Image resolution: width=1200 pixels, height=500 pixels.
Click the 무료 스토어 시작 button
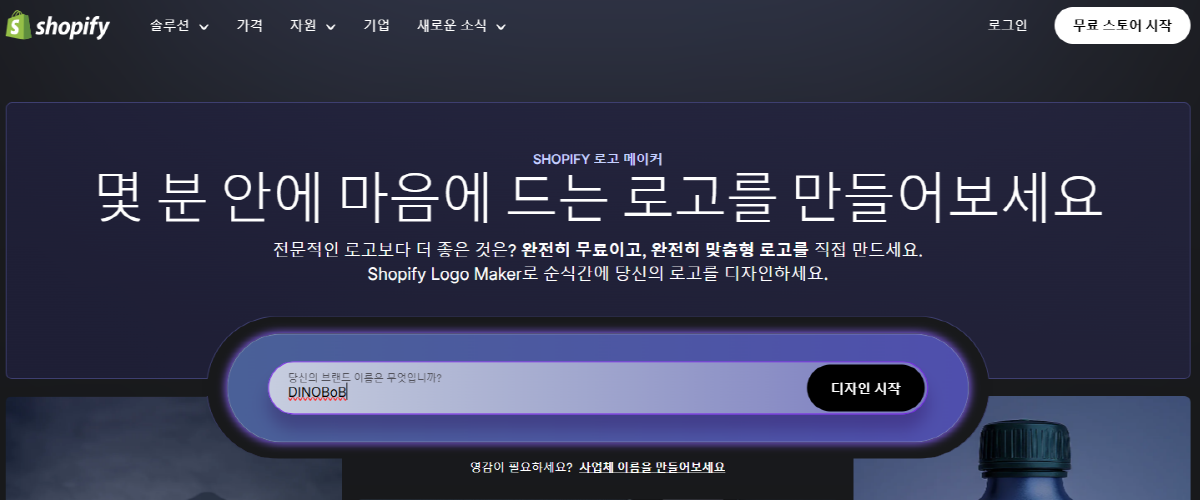tap(1122, 26)
